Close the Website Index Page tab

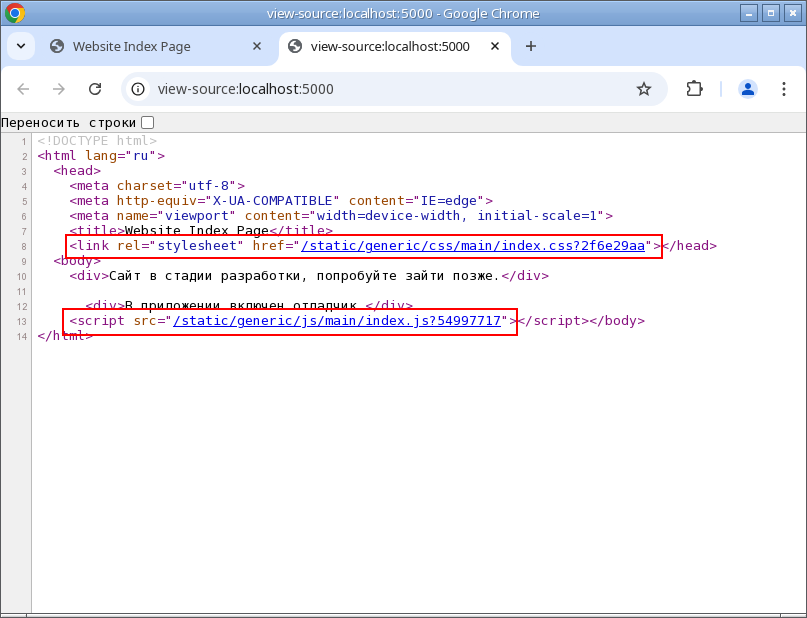(x=257, y=46)
